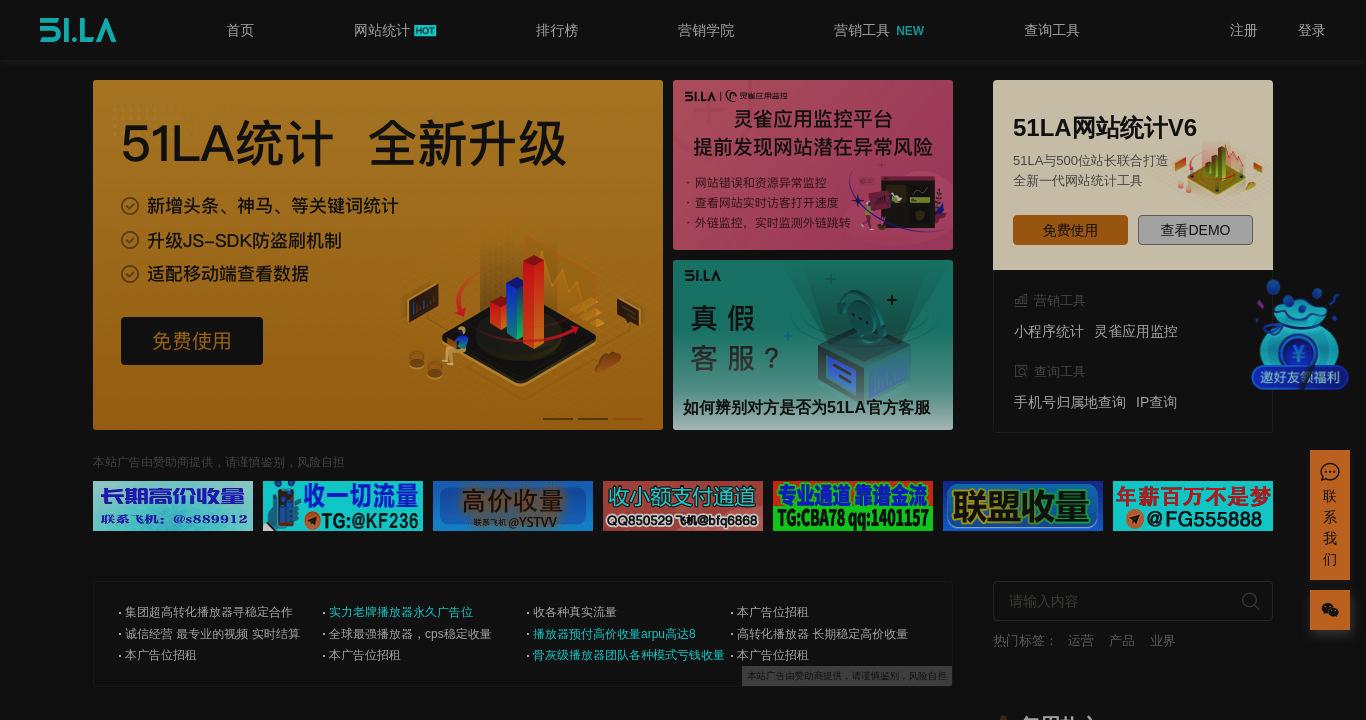
Task: Open IP查询 link
Action: [1156, 402]
